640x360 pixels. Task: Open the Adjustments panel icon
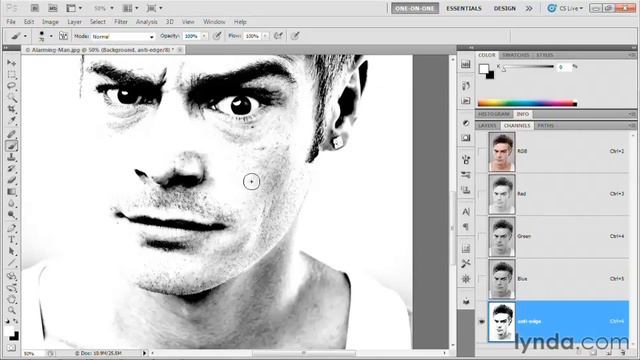tap(466, 123)
